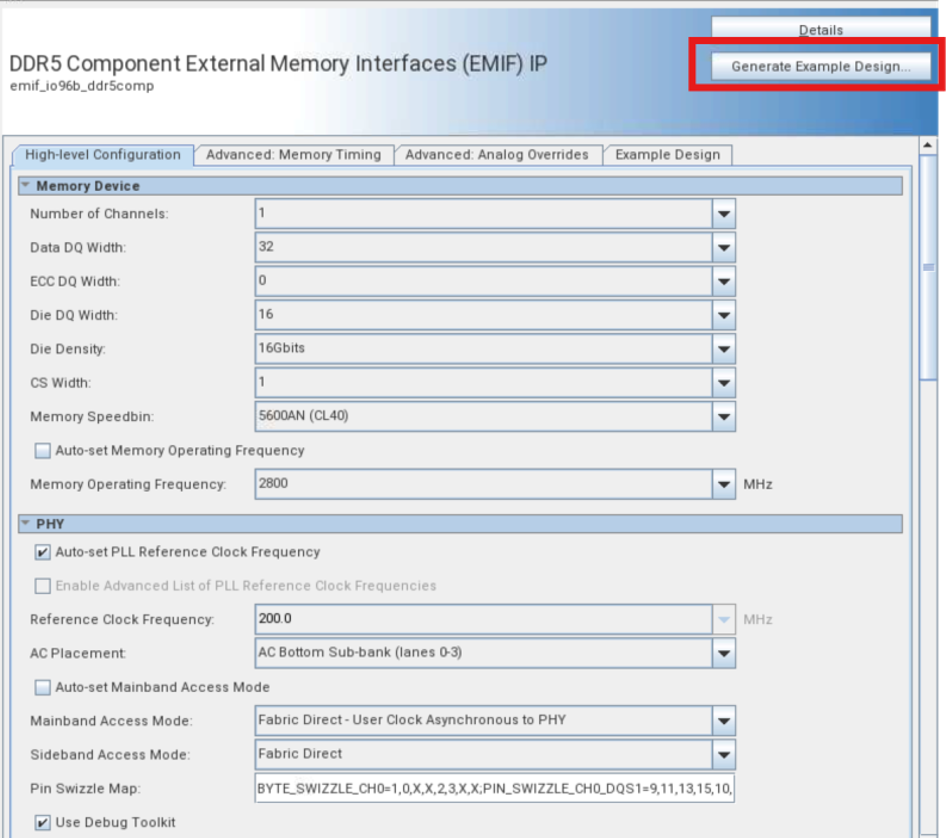Image resolution: width=946 pixels, height=838 pixels.
Task: Open the ECC DQ Width dropdown arrow
Action: (x=724, y=282)
